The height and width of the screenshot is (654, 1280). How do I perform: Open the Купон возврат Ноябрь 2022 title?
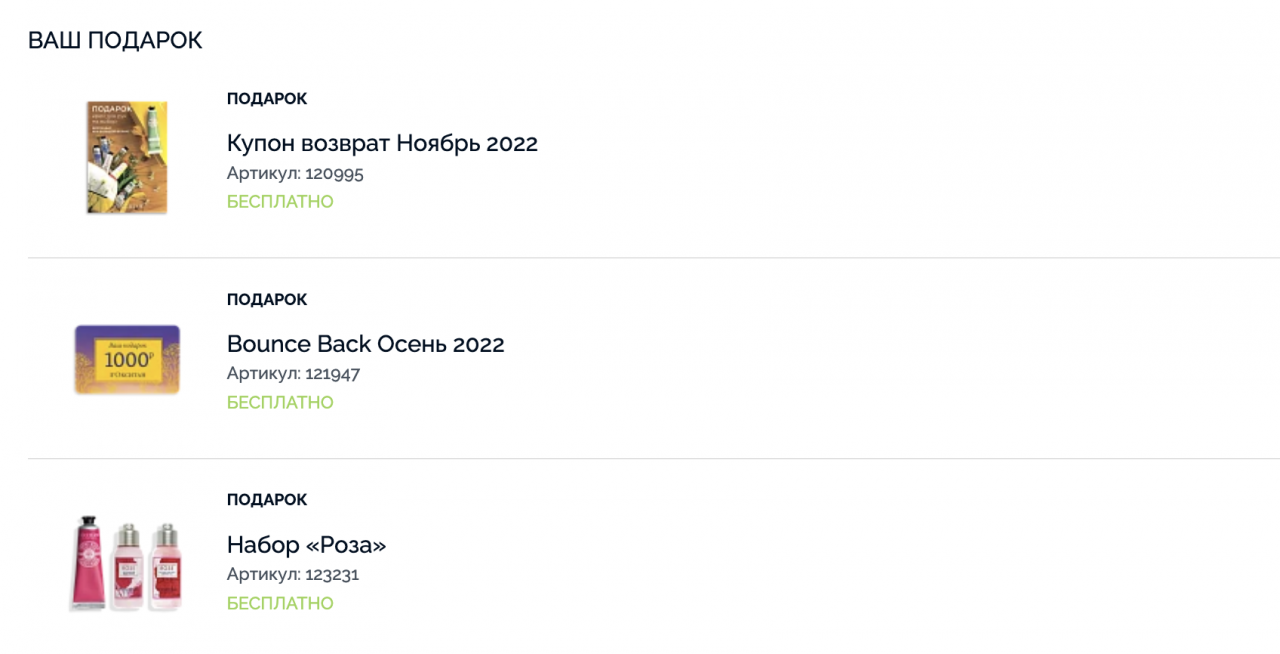coord(382,143)
